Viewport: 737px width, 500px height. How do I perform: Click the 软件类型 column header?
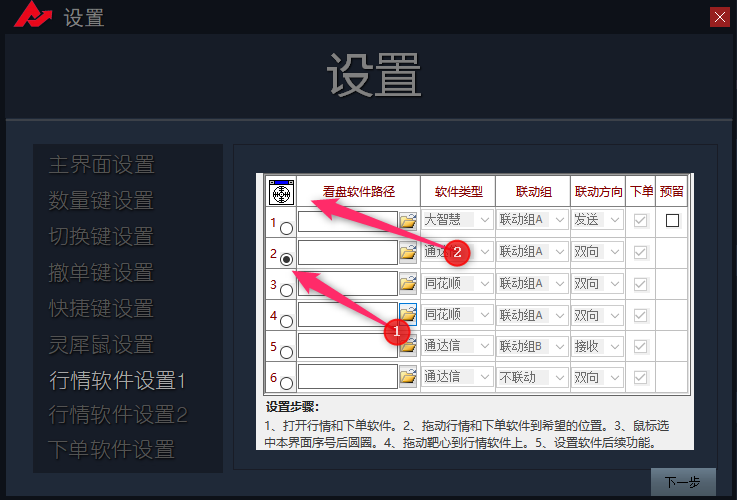coord(458,192)
